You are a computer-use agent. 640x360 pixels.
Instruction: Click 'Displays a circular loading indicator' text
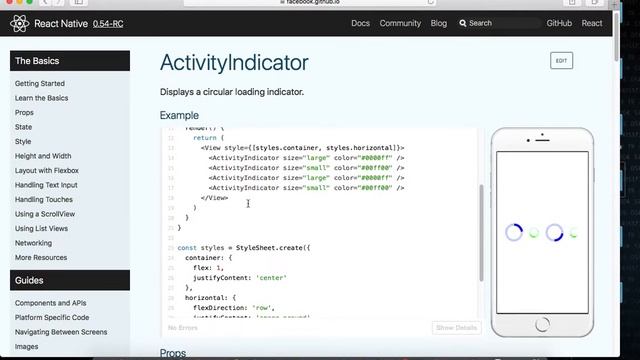click(232, 92)
